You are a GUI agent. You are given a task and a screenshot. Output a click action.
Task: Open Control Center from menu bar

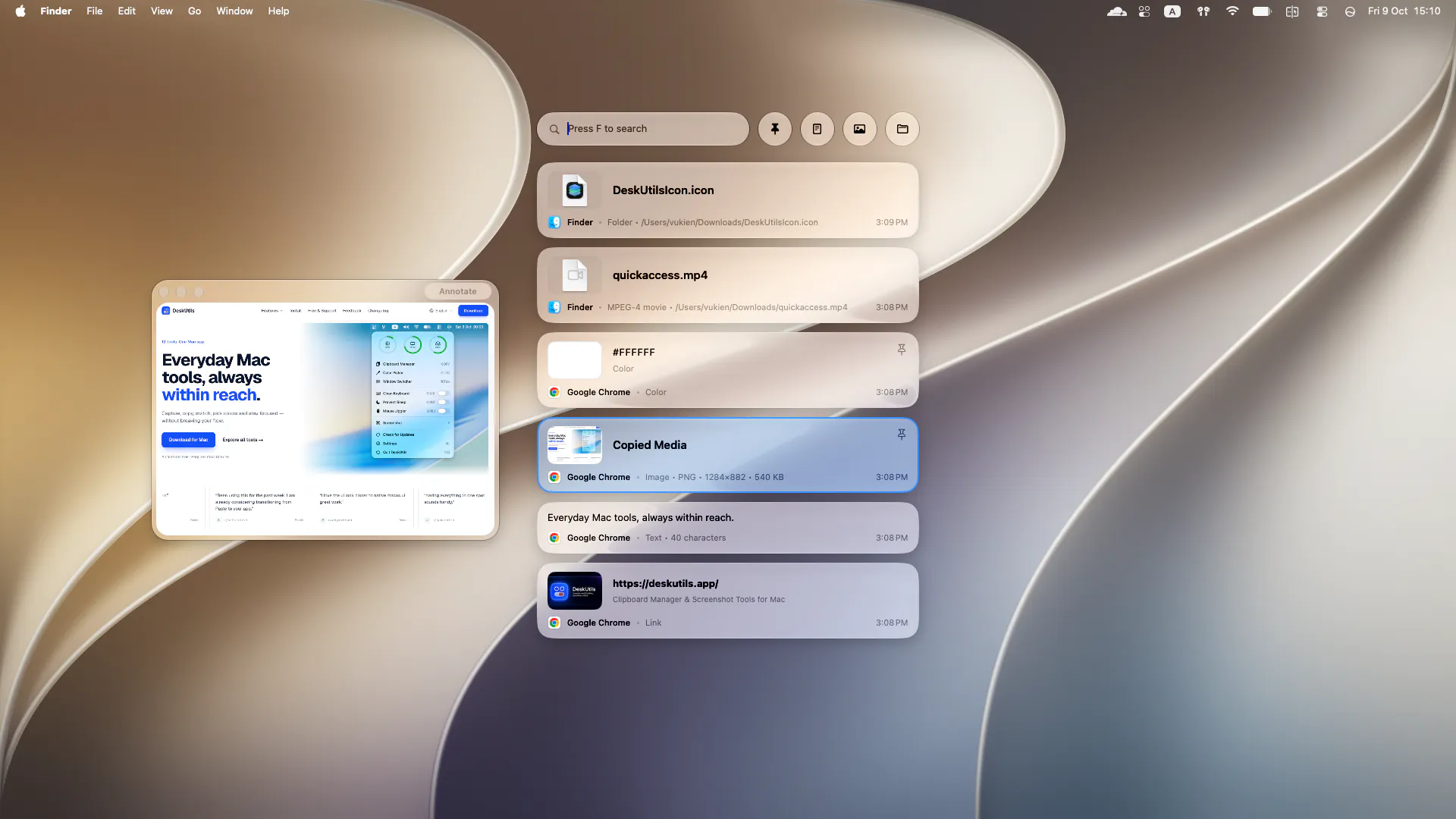point(1322,11)
